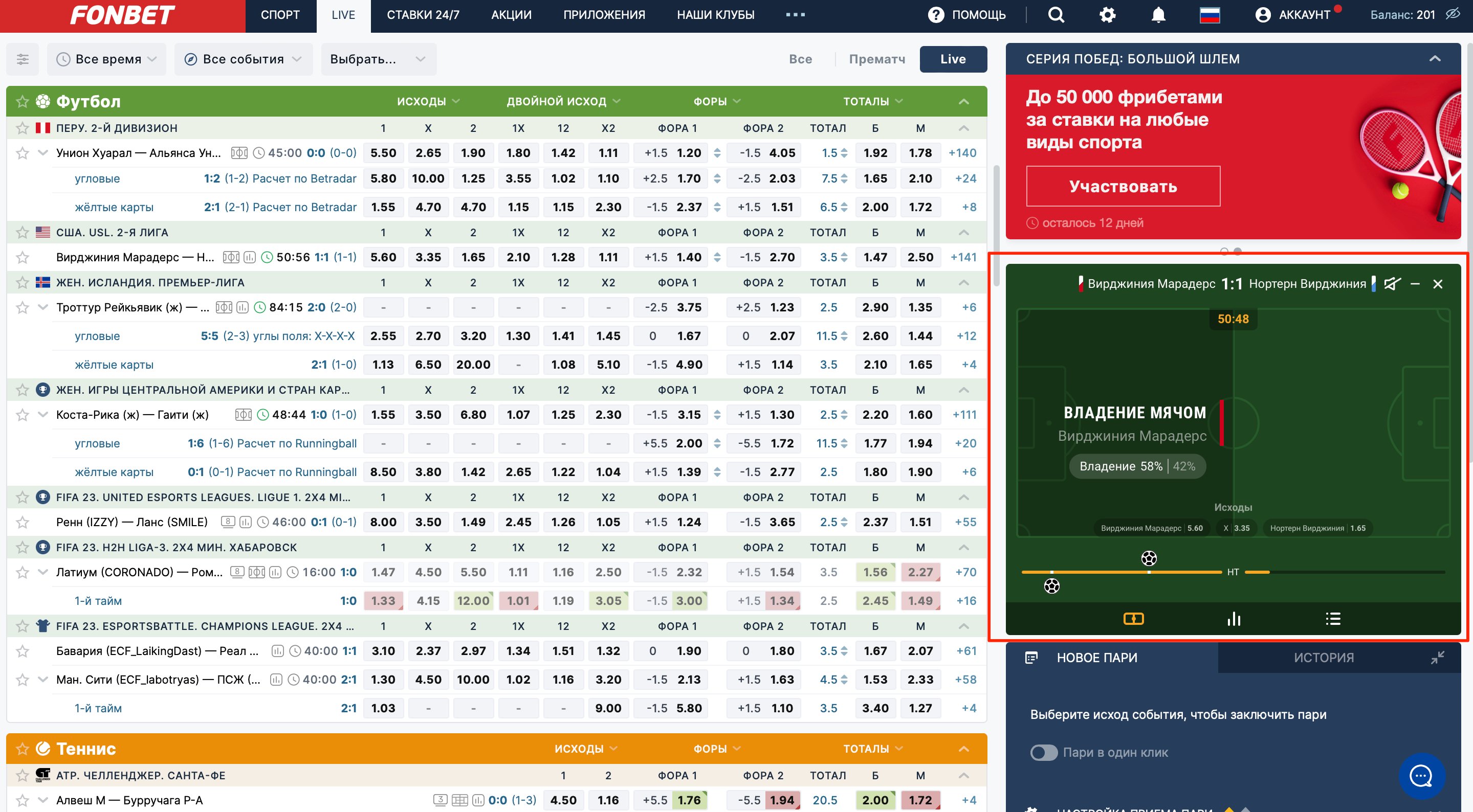Click the 'Участвовать' promo button
Image resolution: width=1473 pixels, height=812 pixels.
(1123, 186)
